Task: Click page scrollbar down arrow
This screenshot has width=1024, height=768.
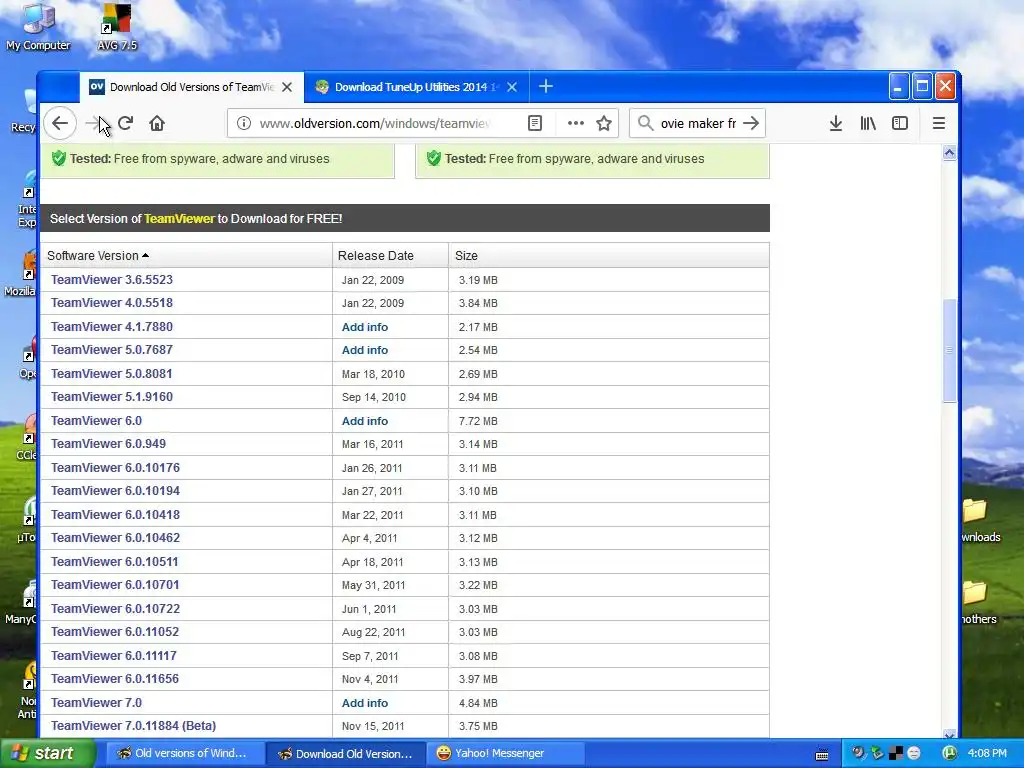Action: (950, 734)
